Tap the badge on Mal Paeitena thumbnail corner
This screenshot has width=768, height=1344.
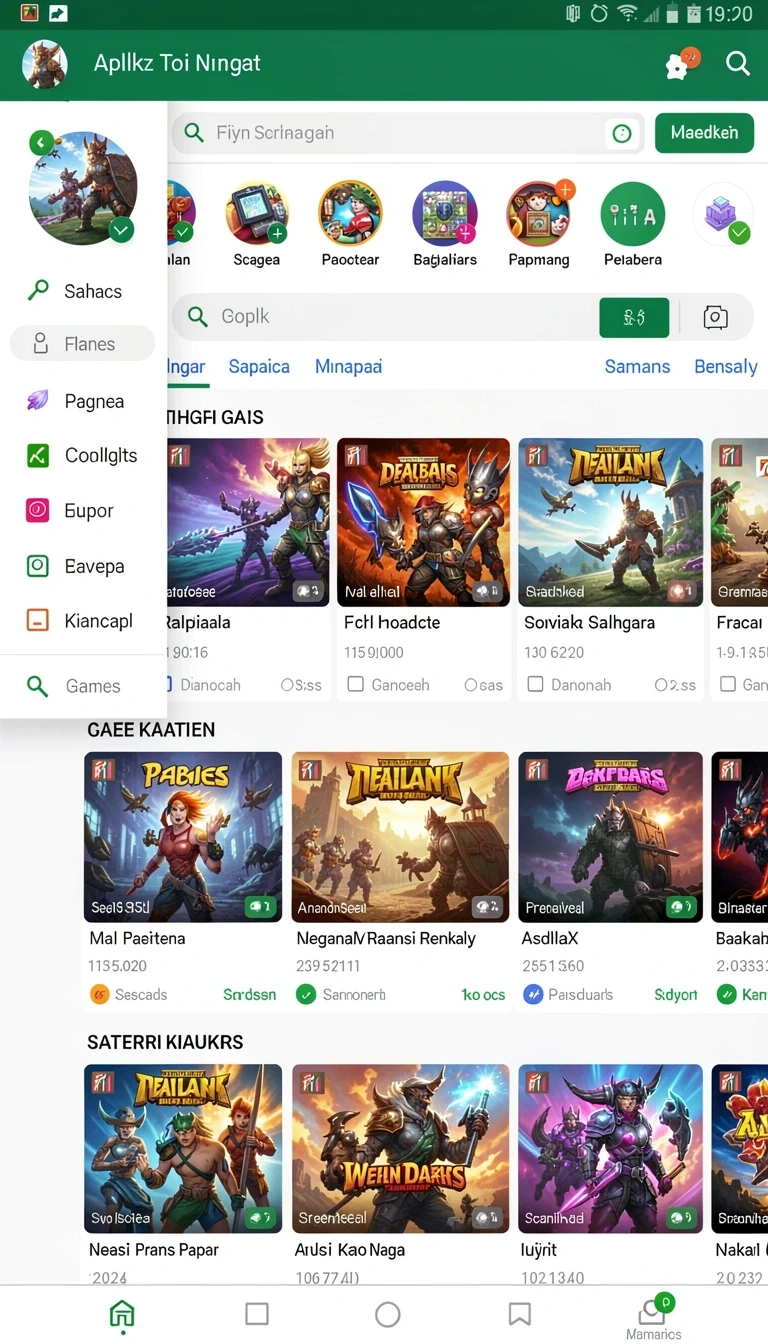260,907
